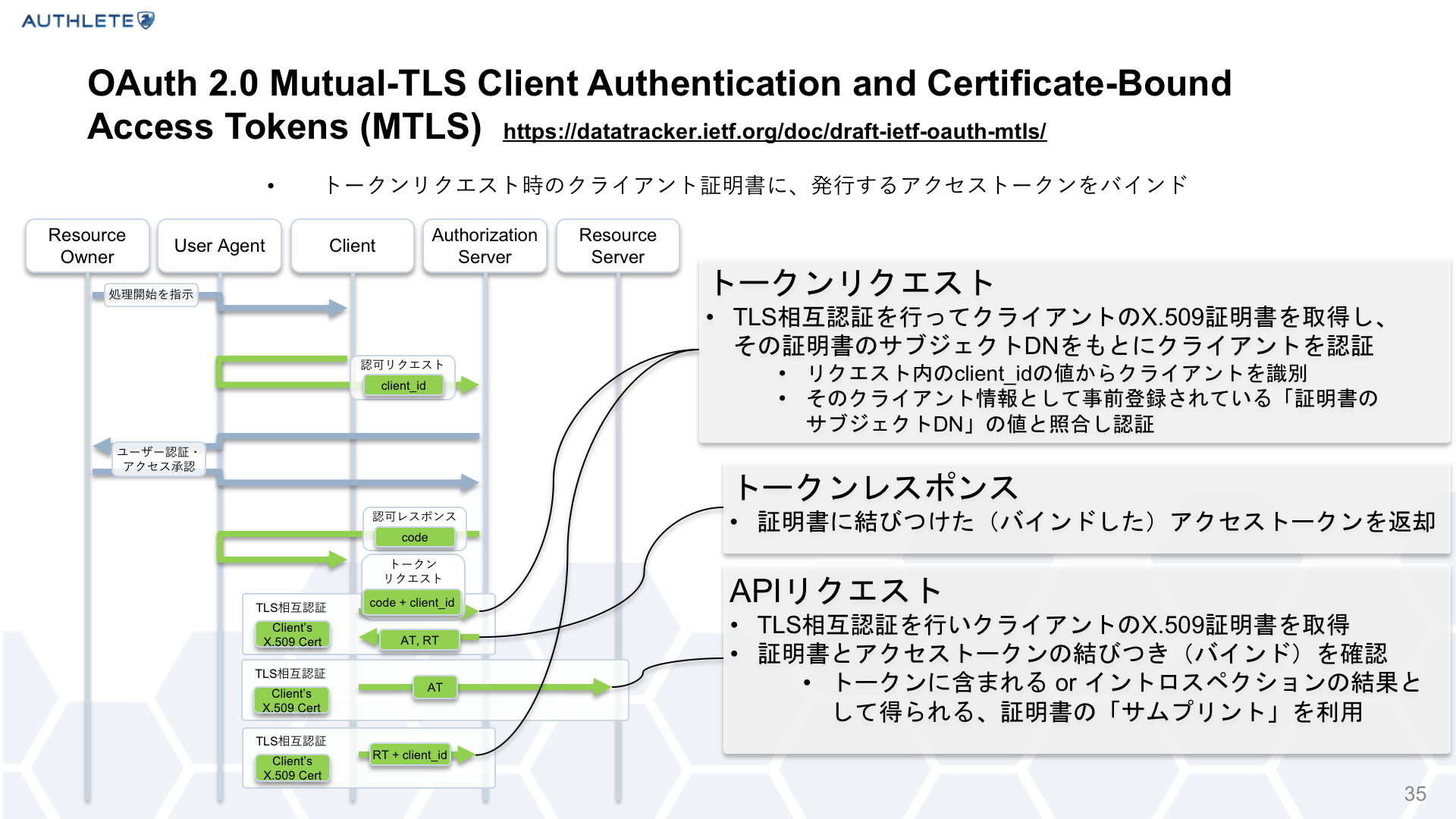
Task: Click the トークンレスポンス heading
Action: [x=876, y=488]
